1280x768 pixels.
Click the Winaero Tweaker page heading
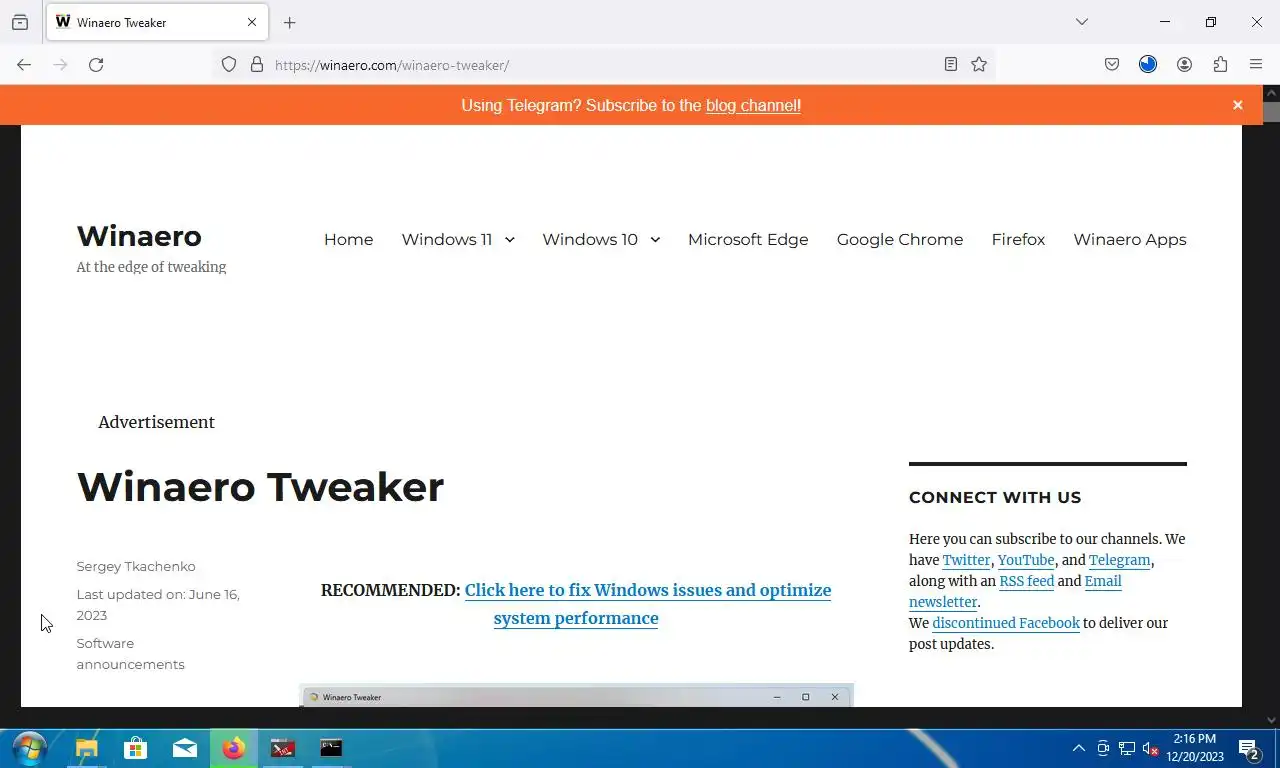pyautogui.click(x=260, y=487)
